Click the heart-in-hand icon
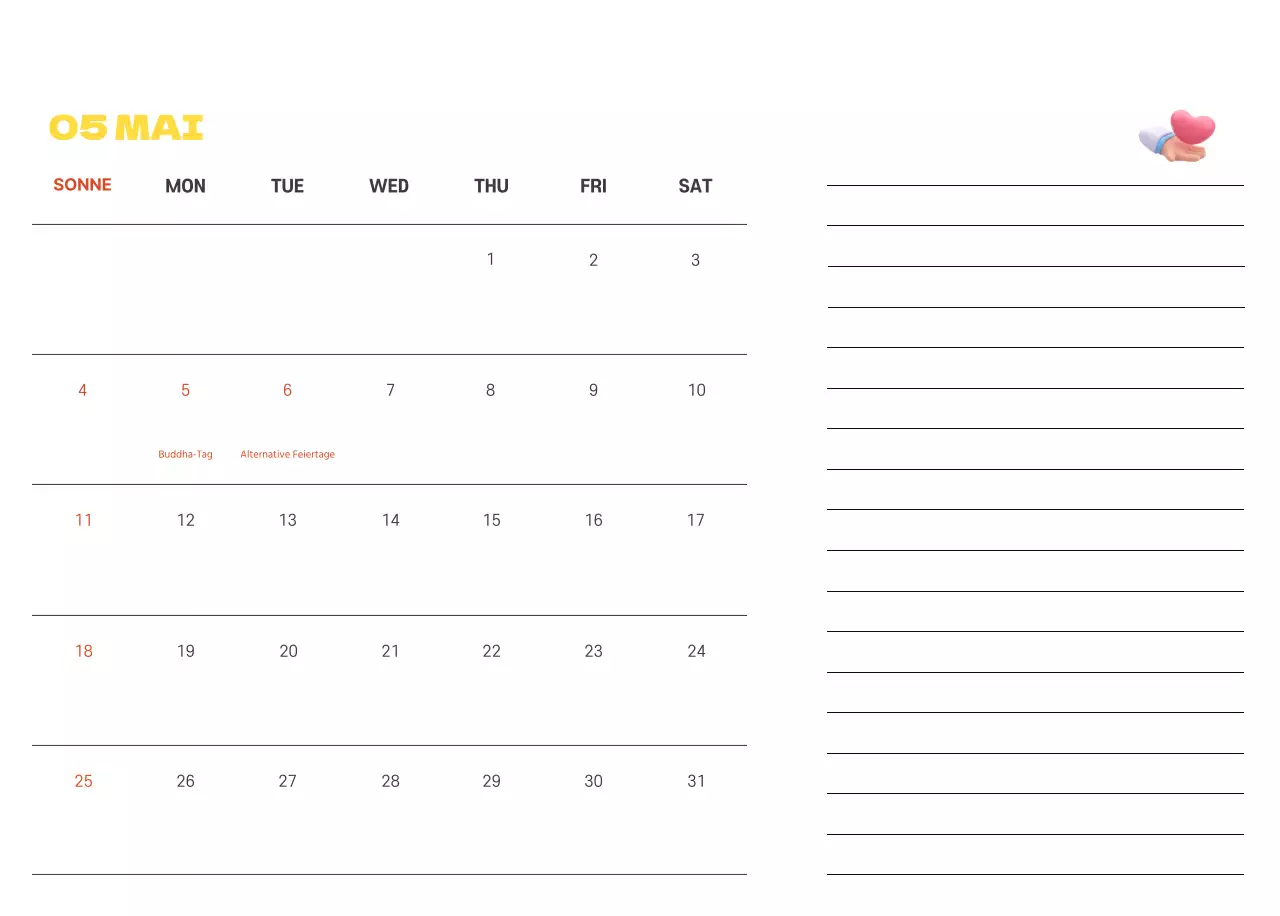Viewport: 1280px width, 916px height. [1178, 135]
